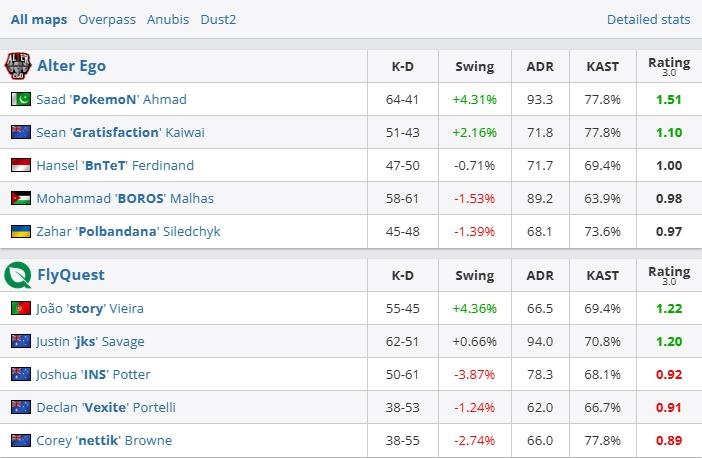Viewport: 702px width, 458px height.
Task: Click the Alter Ego team logo
Action: point(18,66)
